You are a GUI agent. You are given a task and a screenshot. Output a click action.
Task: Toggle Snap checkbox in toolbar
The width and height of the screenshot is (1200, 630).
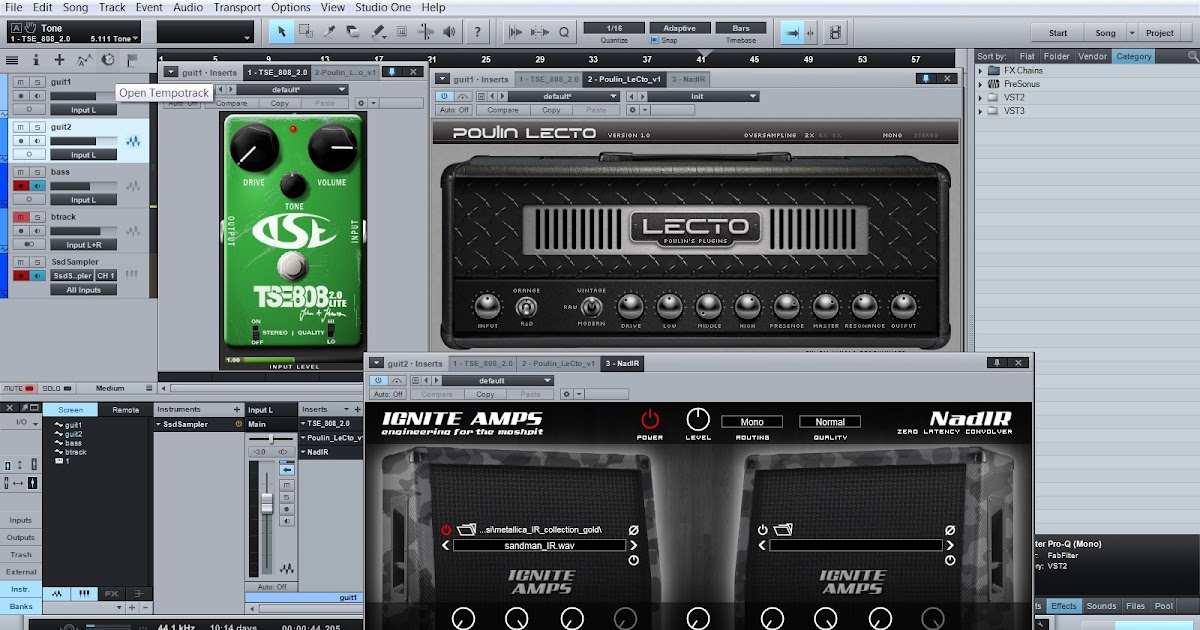coord(655,40)
